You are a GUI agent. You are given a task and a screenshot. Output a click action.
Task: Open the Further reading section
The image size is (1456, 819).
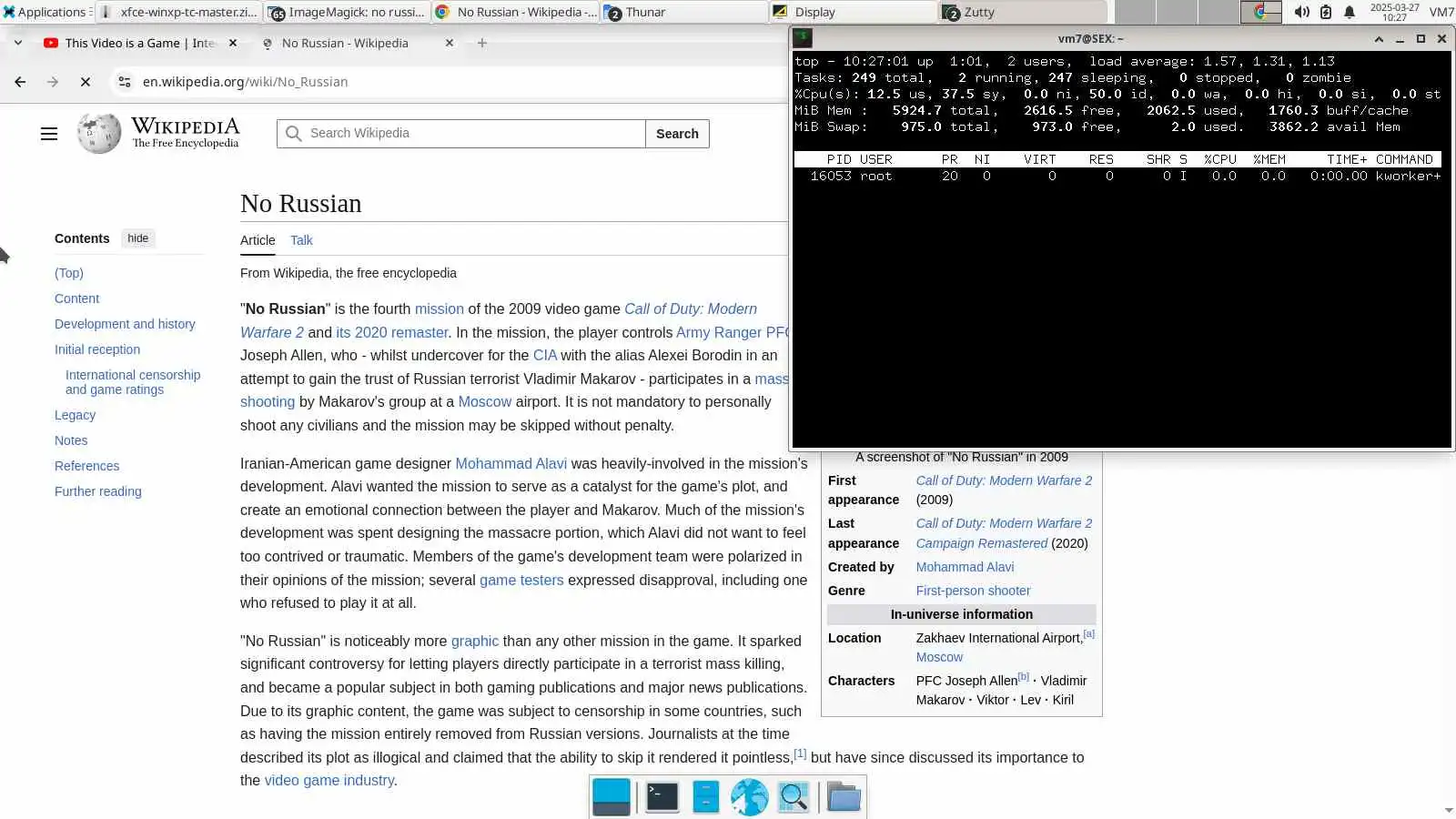coord(98,491)
